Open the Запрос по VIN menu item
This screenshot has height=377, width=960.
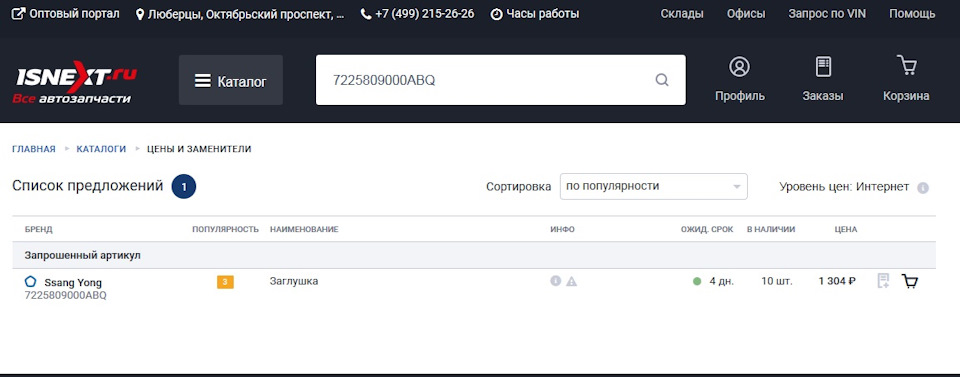(x=827, y=13)
